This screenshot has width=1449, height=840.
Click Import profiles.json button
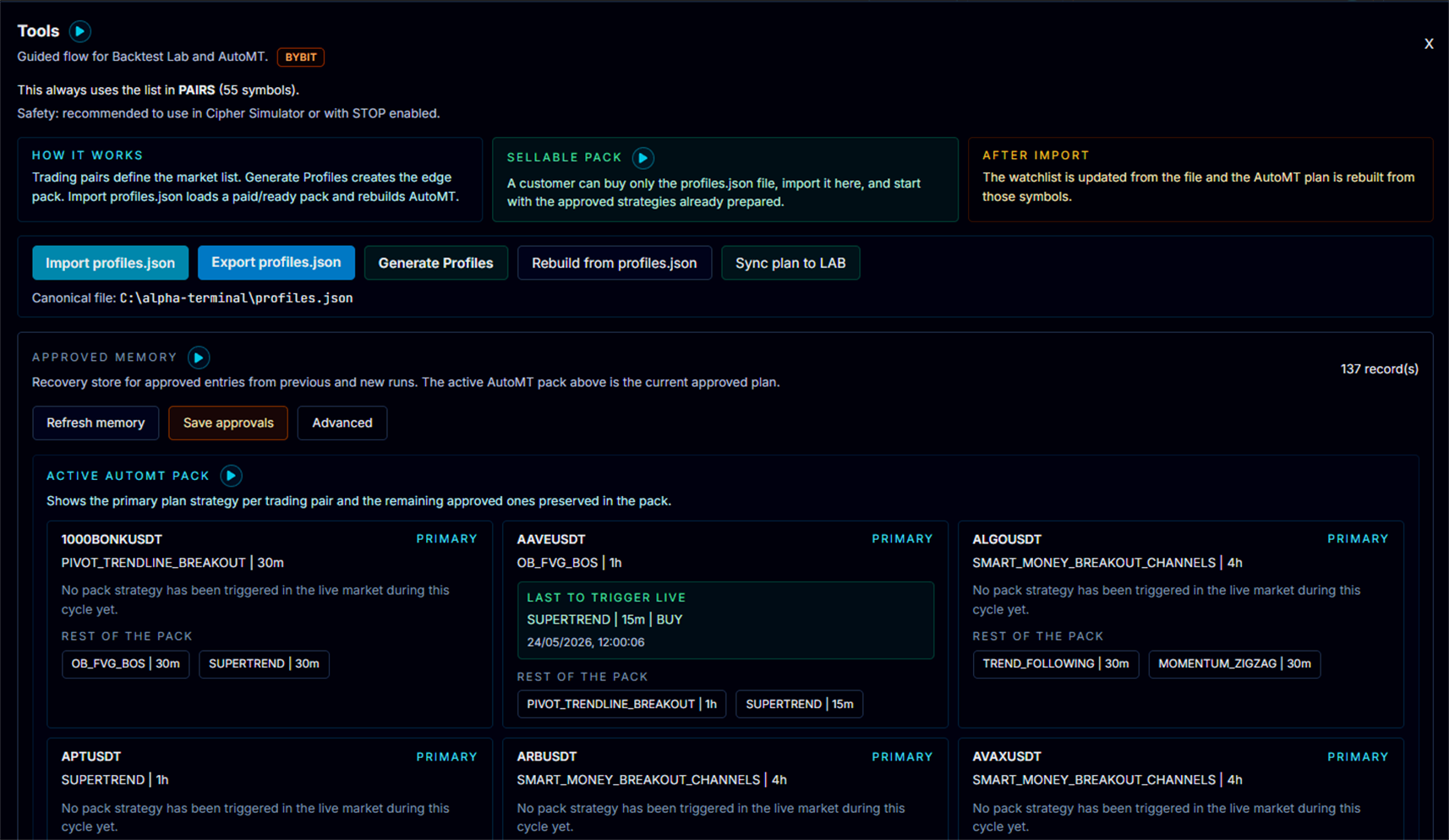point(110,263)
